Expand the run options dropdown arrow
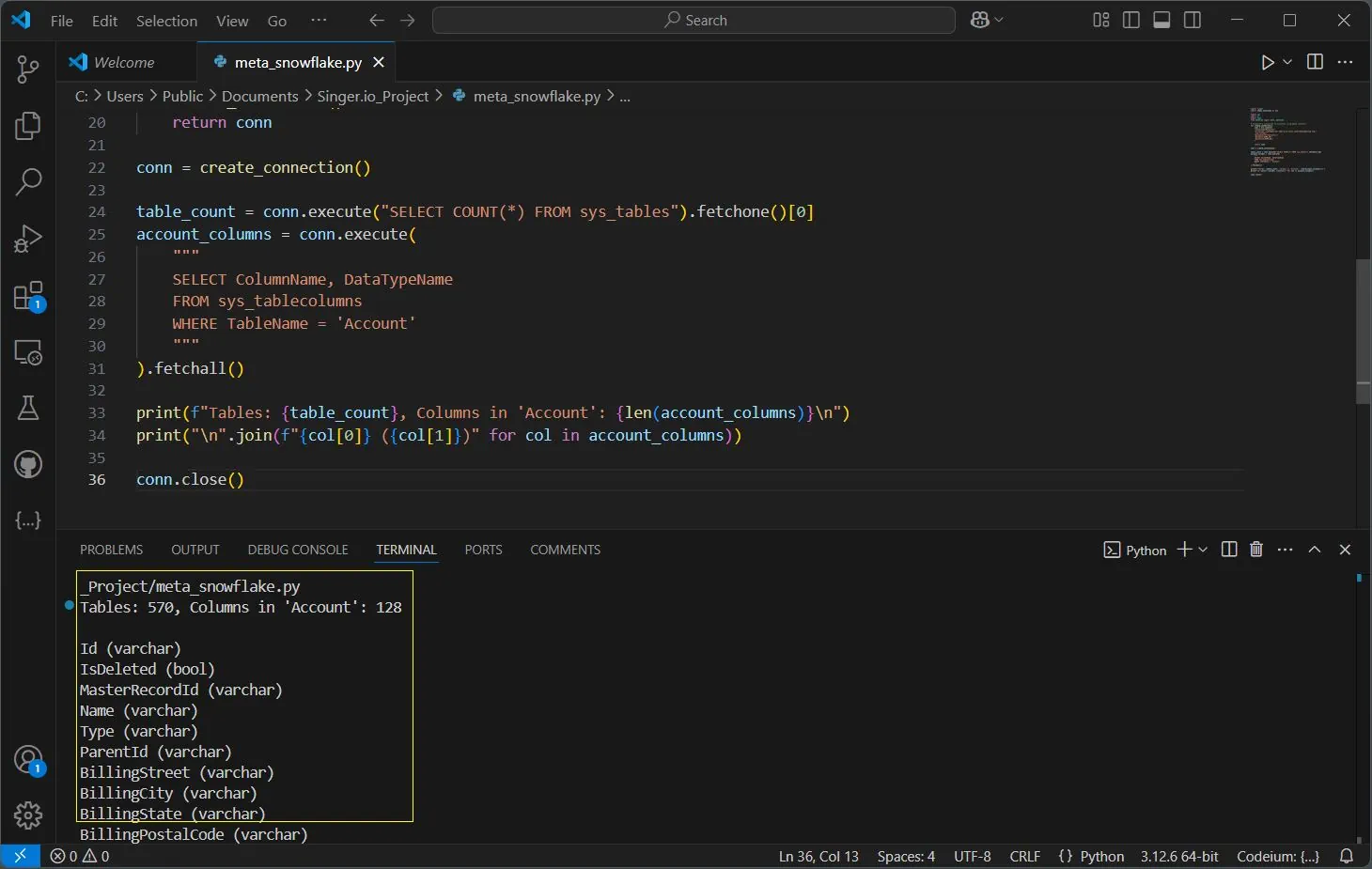The image size is (1372, 869). tap(1287, 62)
